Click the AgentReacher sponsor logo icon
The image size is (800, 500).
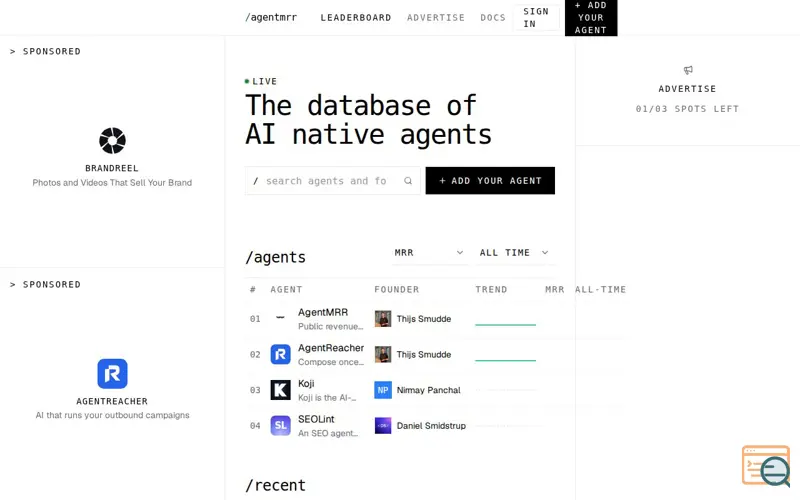(112, 373)
